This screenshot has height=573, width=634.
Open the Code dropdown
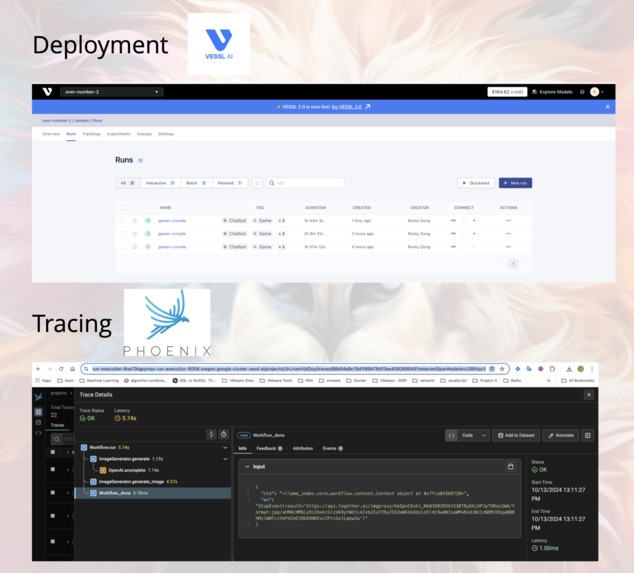pos(468,436)
